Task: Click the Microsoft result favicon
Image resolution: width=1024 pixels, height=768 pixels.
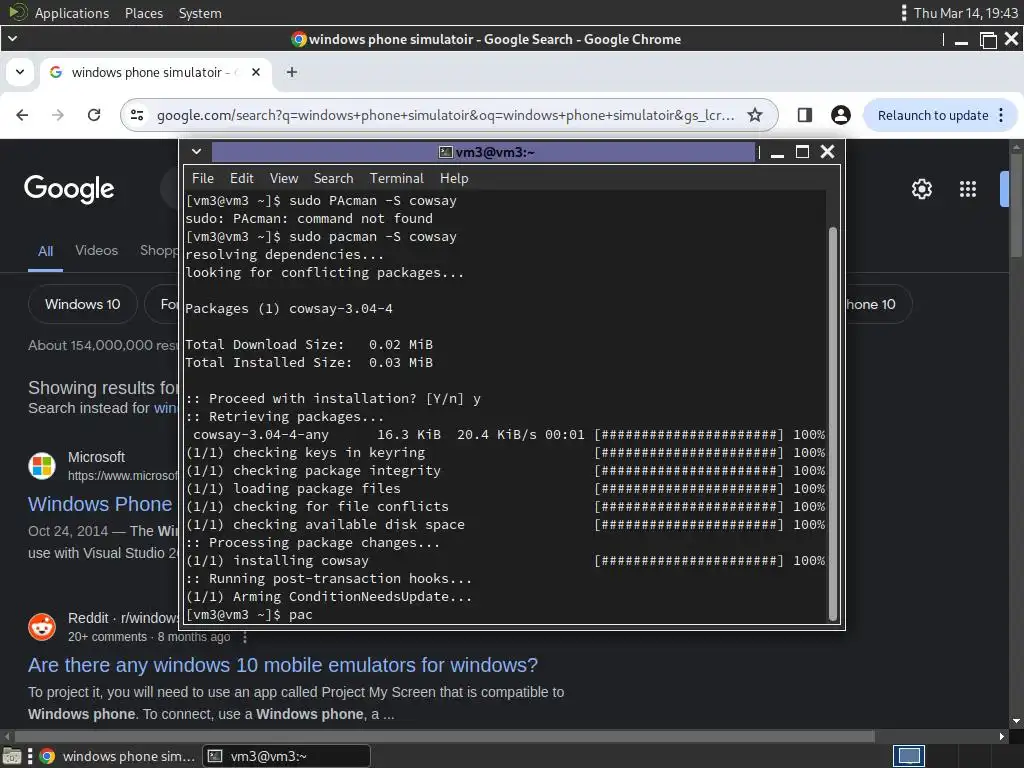Action: tap(42, 466)
